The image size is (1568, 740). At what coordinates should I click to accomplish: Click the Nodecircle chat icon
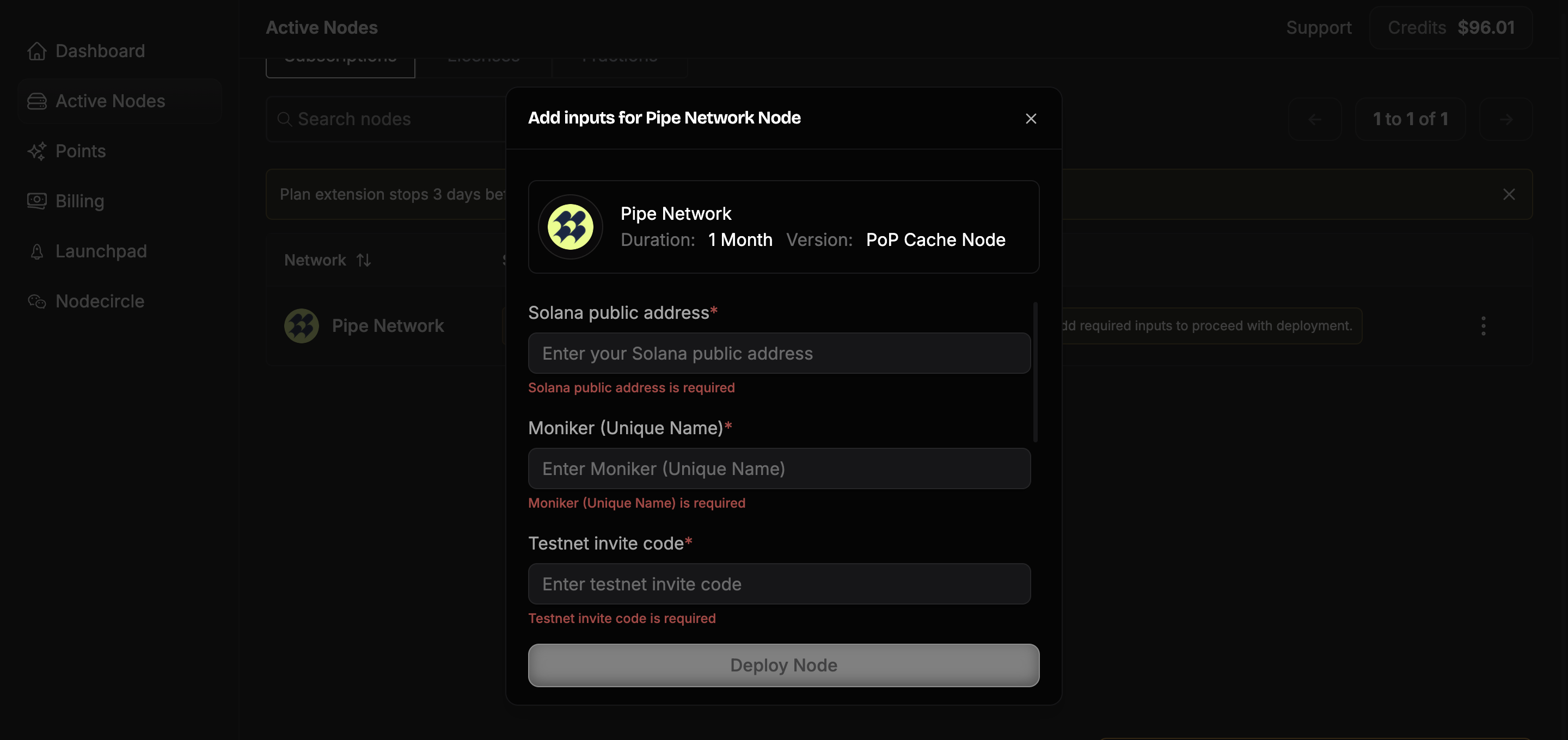click(x=36, y=301)
